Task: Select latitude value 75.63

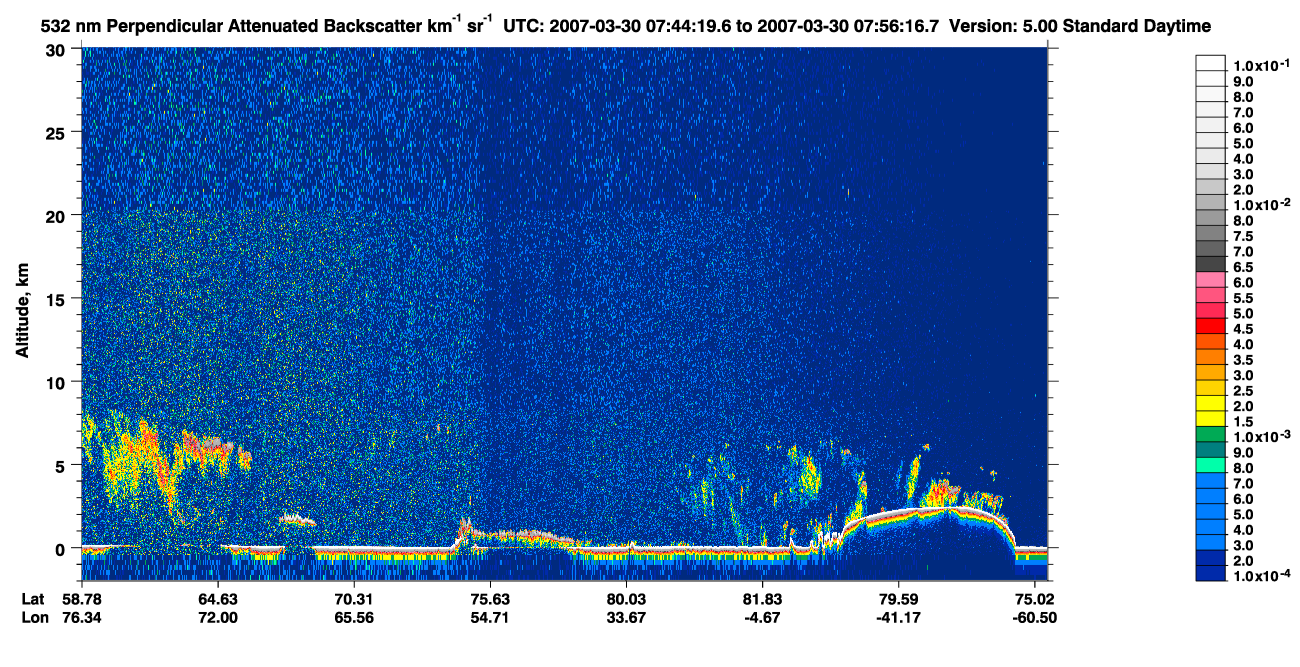Action: [x=489, y=599]
